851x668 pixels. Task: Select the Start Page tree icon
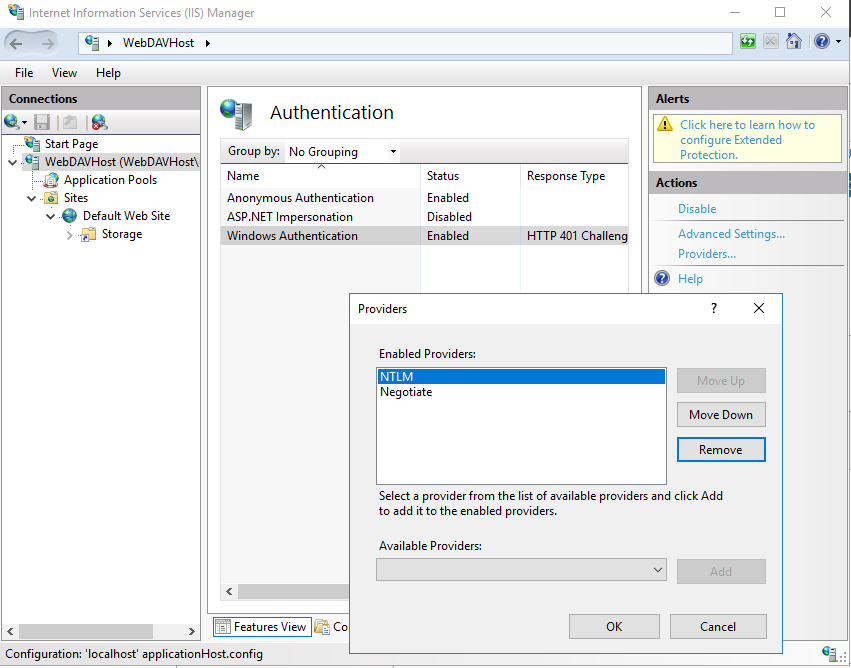pos(33,144)
